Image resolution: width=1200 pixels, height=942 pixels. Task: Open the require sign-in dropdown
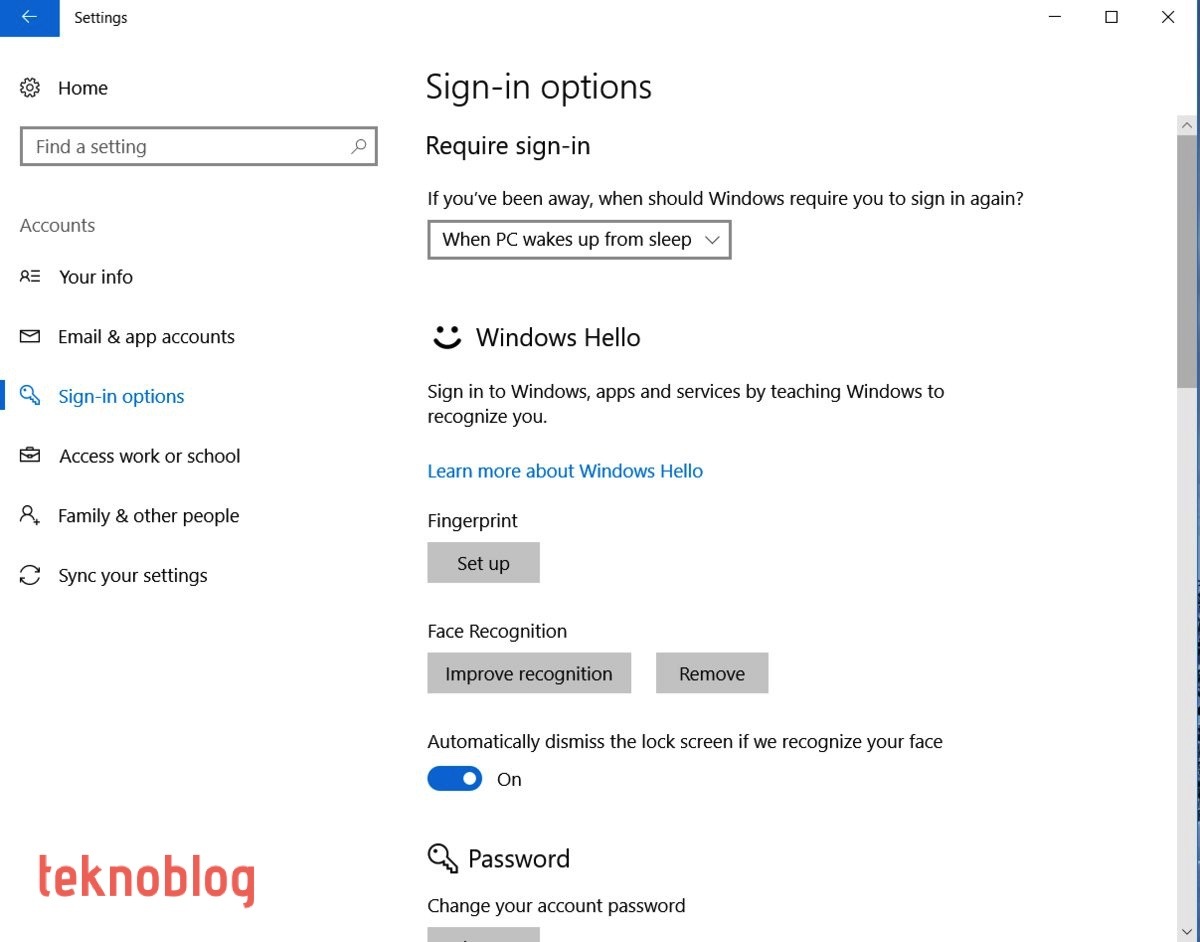coord(579,240)
